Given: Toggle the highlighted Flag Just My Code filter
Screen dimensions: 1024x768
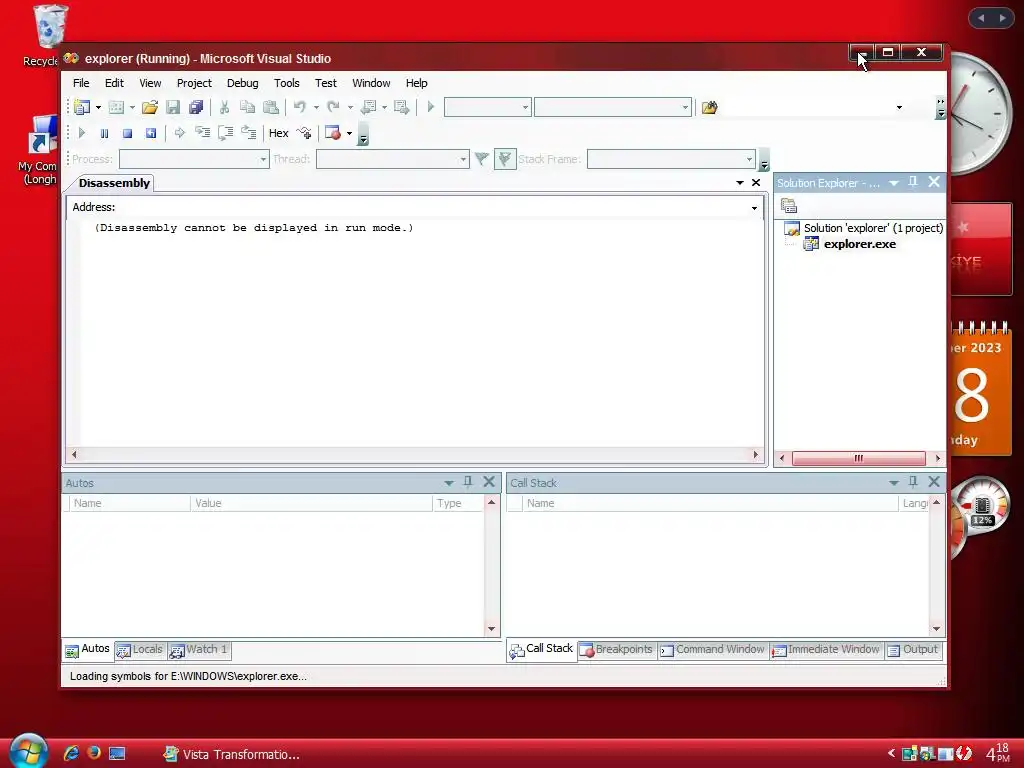Looking at the screenshot, I should [x=505, y=159].
